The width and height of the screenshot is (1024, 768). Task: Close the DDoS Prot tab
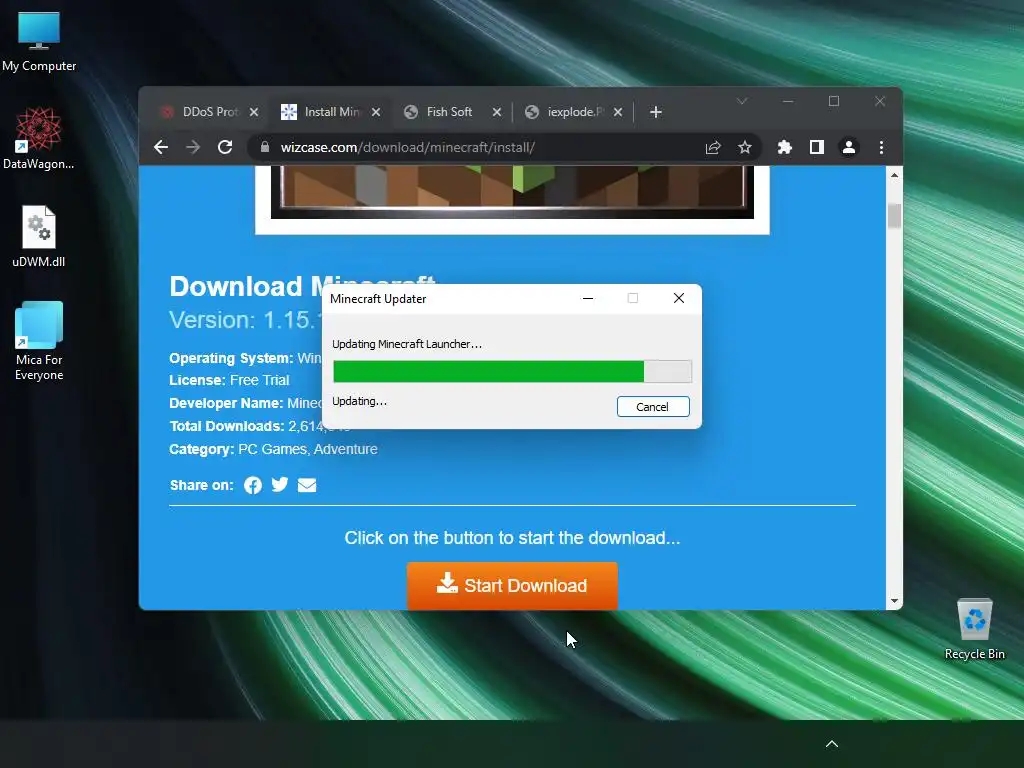coord(254,112)
